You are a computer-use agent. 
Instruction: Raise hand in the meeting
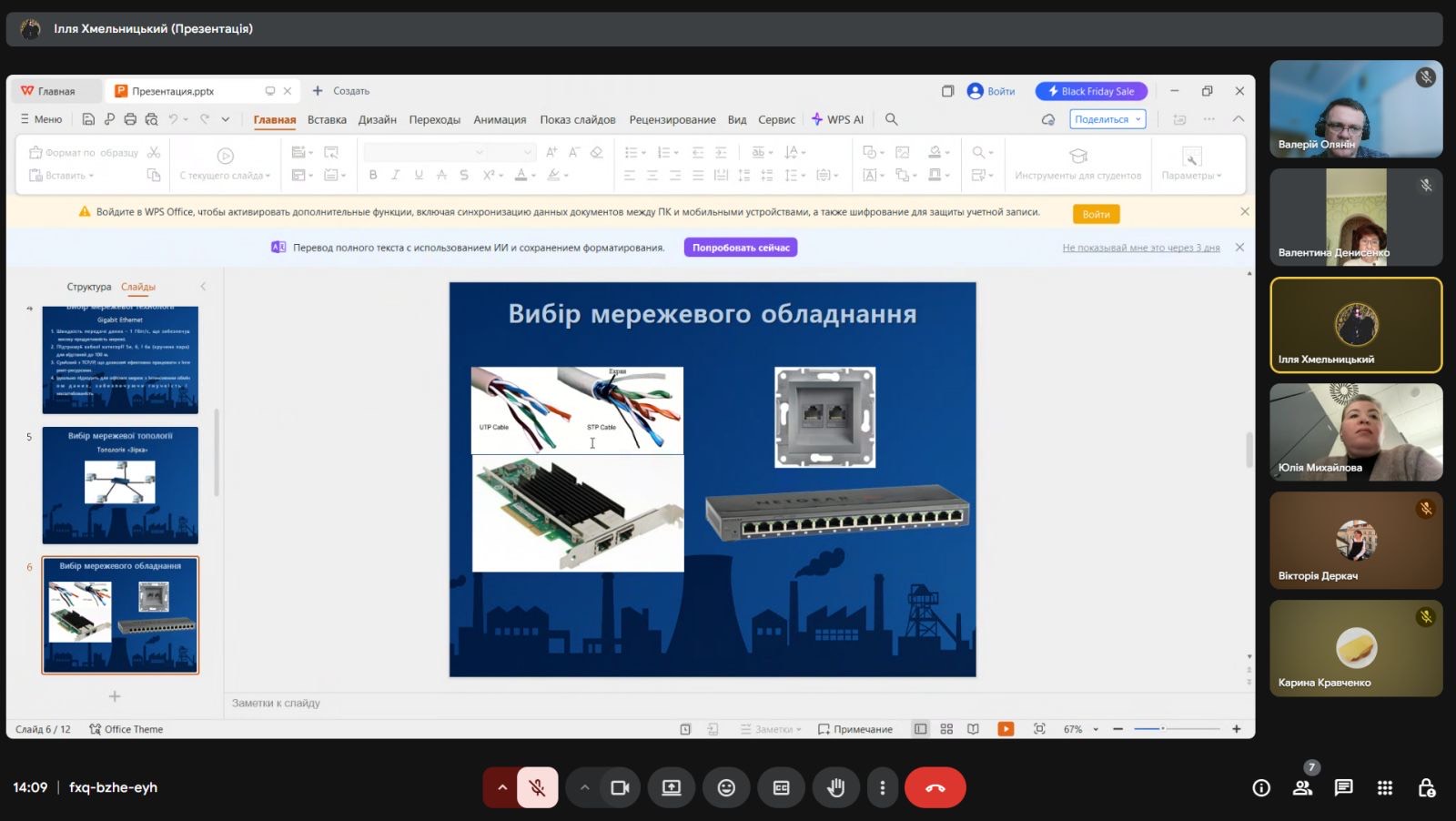(835, 788)
